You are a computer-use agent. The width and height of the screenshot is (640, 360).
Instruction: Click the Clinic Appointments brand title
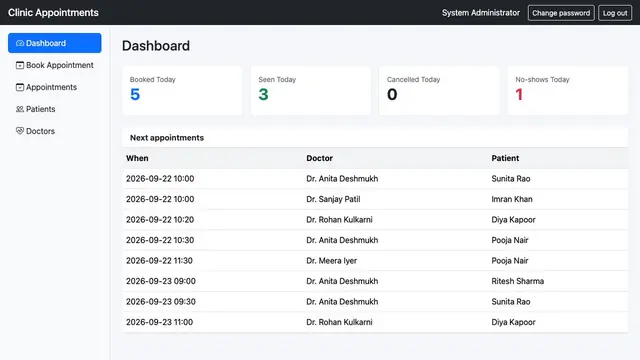(53, 13)
